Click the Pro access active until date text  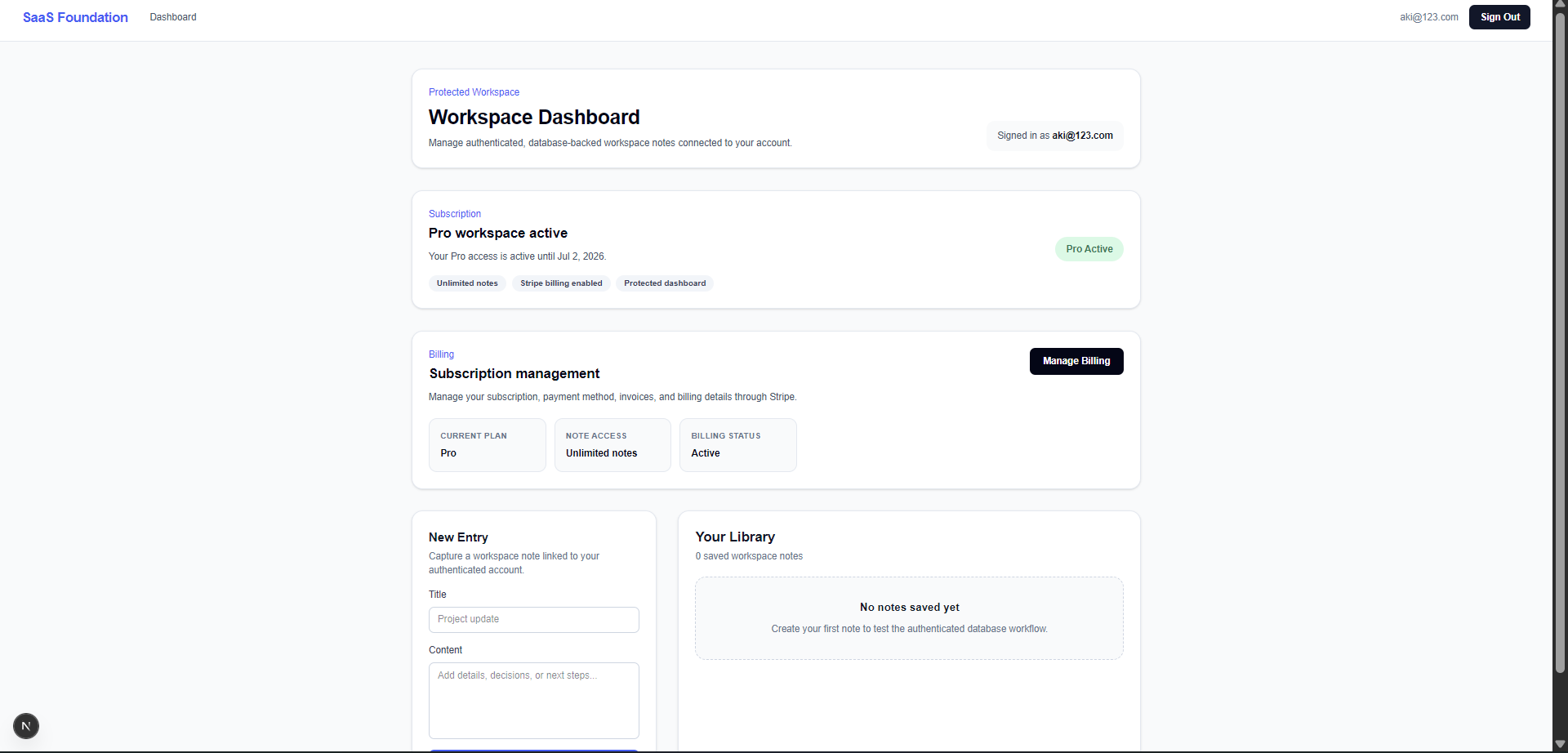coord(518,256)
